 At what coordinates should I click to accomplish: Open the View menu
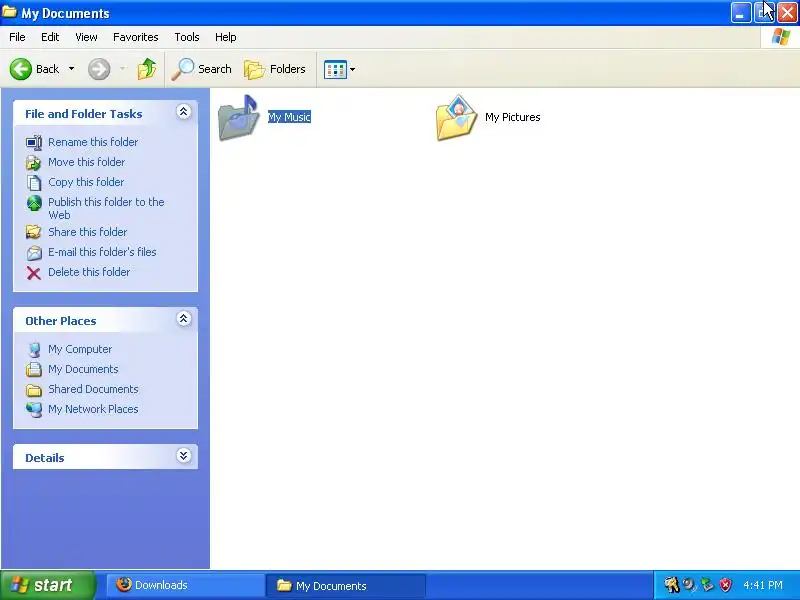[x=86, y=37]
